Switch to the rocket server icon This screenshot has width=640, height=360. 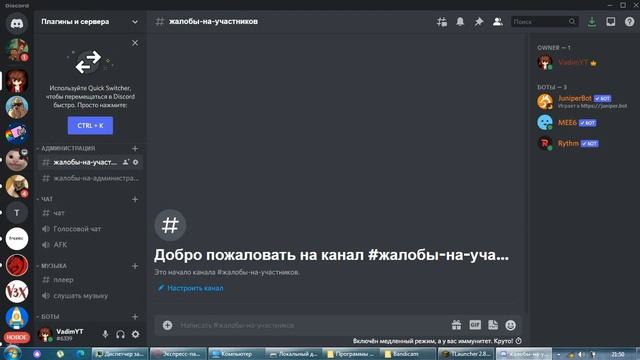(x=17, y=318)
